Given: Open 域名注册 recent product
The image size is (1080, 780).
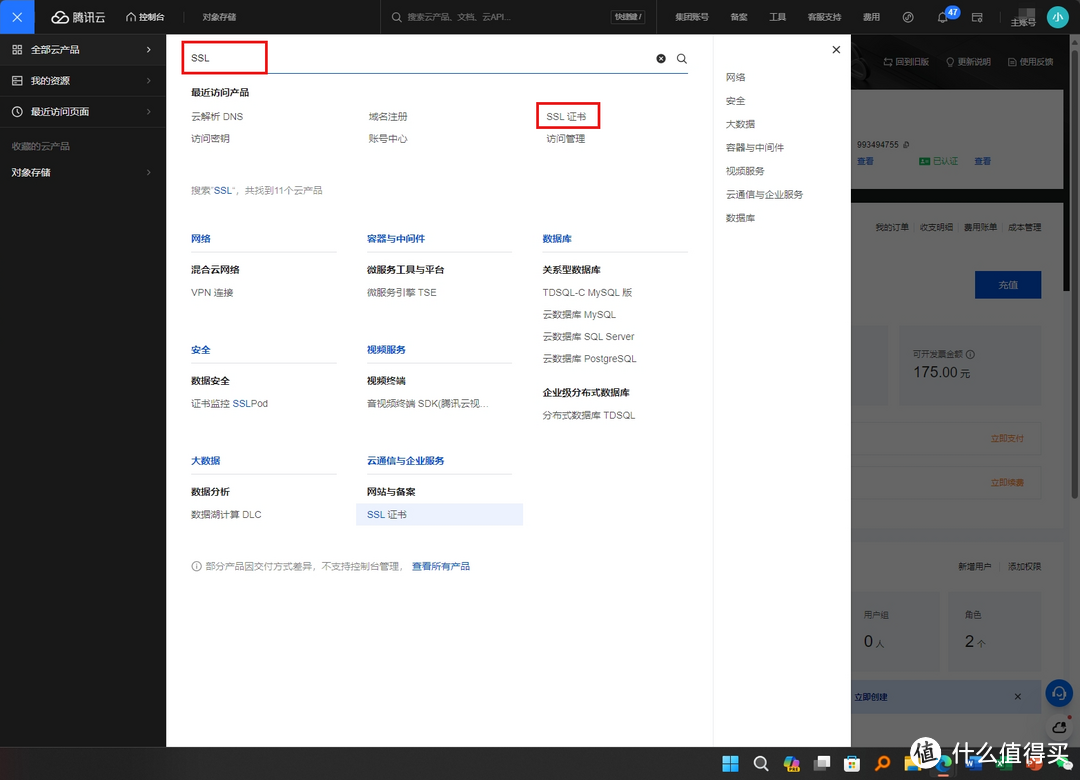Looking at the screenshot, I should [388, 116].
